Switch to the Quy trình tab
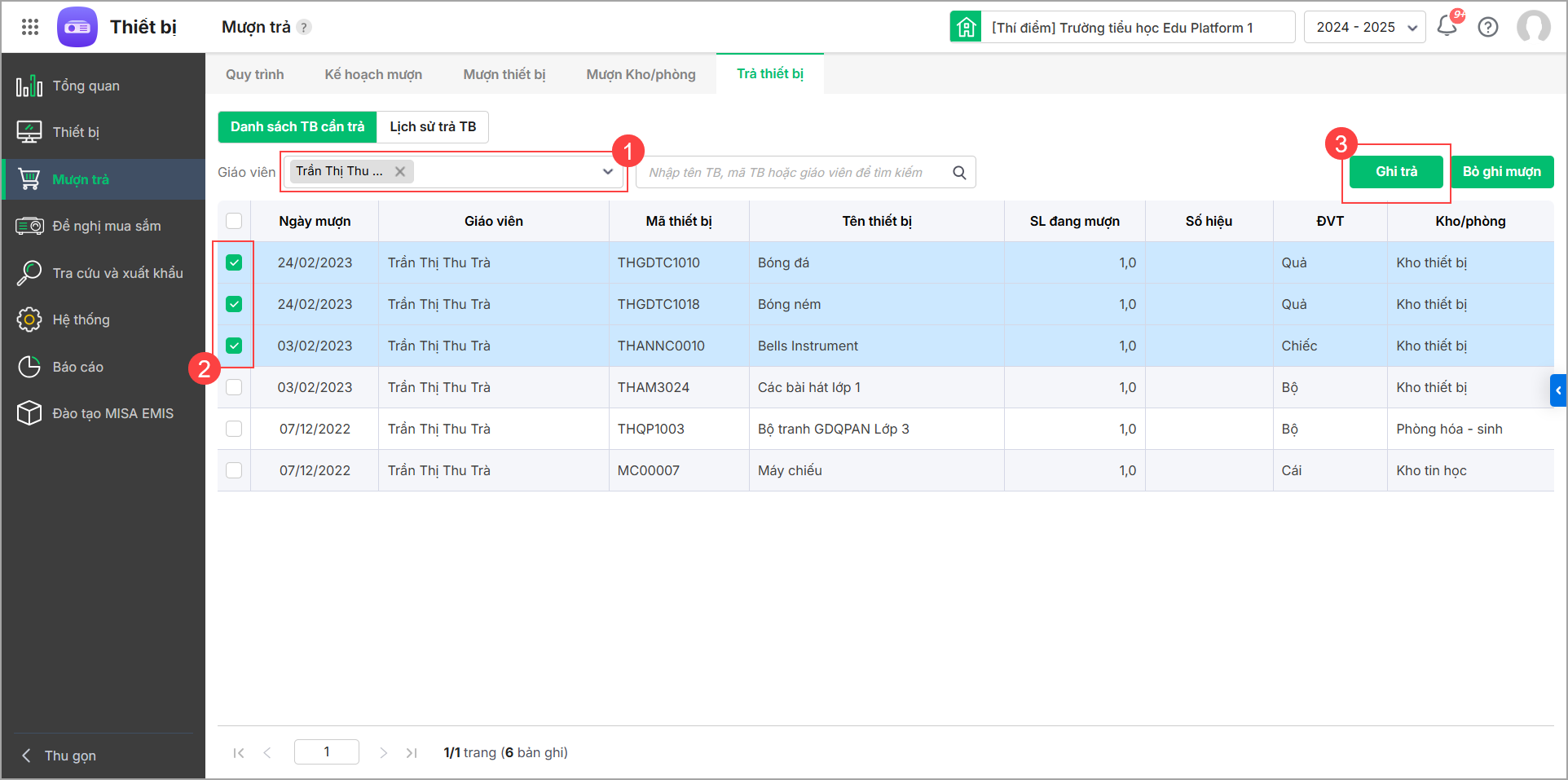Viewport: 1568px width, 780px height. tap(255, 74)
